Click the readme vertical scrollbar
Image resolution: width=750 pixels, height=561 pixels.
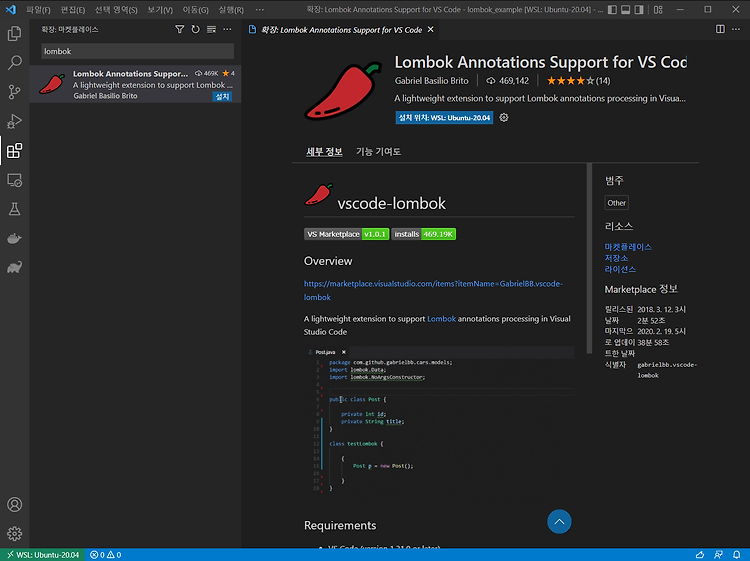pyautogui.click(x=589, y=258)
